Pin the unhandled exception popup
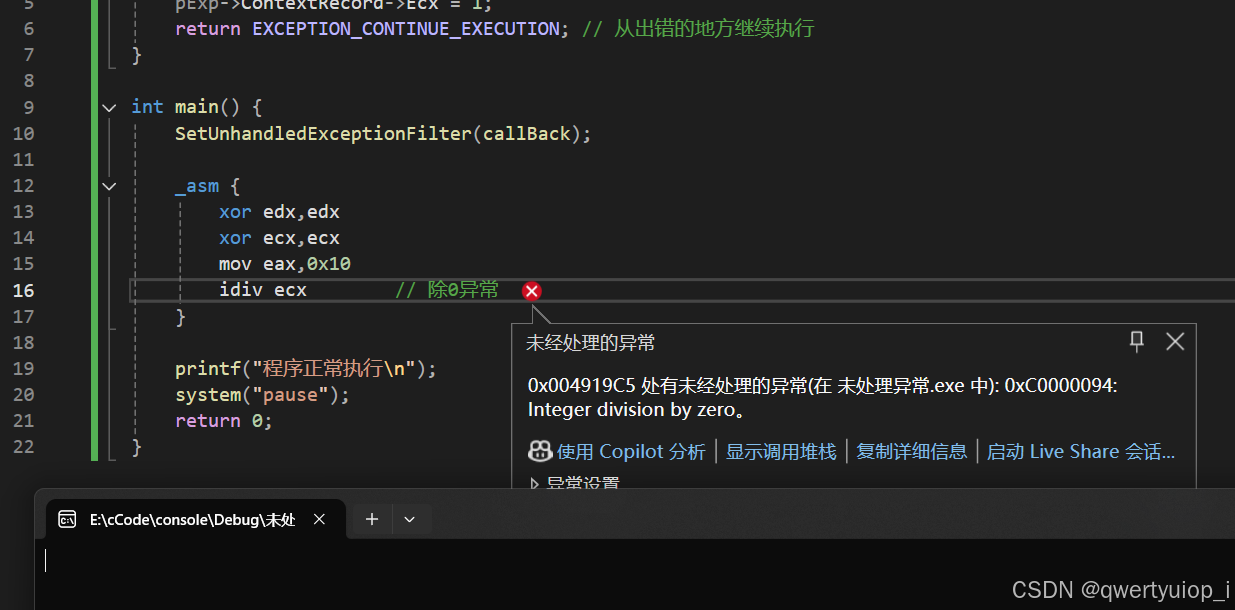The width and height of the screenshot is (1235, 610). pos(1137,341)
